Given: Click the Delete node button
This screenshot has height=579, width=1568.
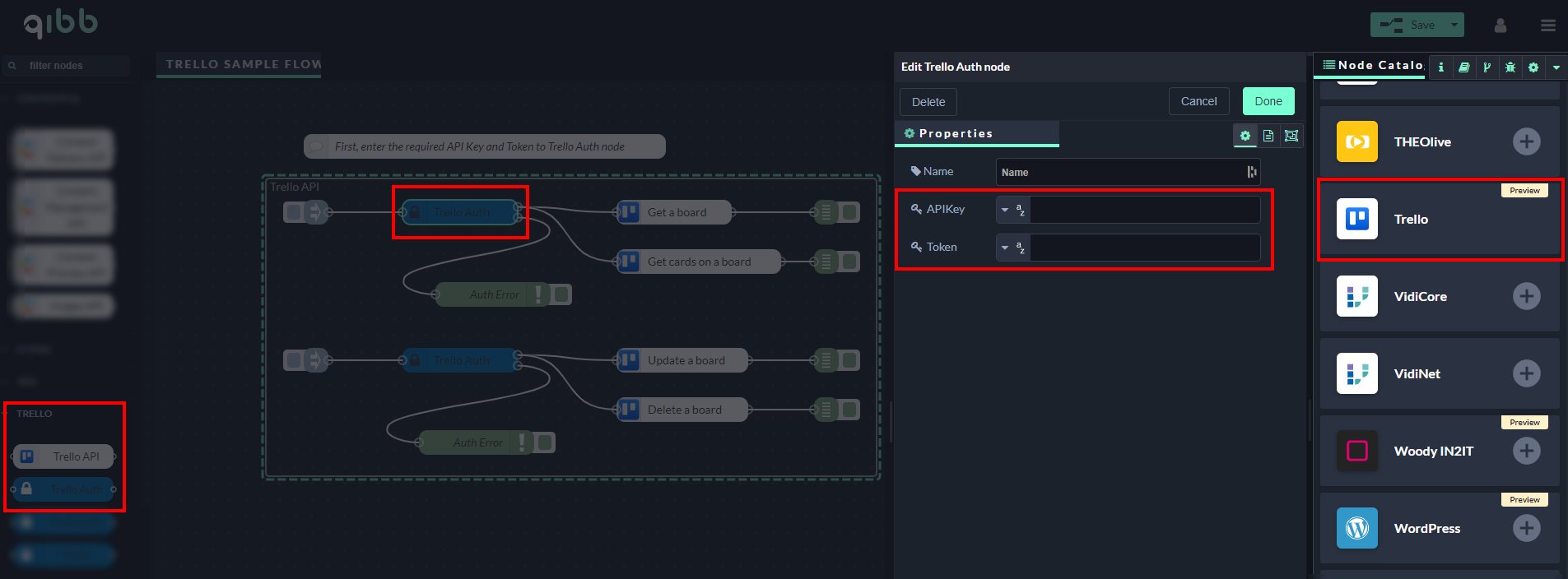Looking at the screenshot, I should coord(928,102).
